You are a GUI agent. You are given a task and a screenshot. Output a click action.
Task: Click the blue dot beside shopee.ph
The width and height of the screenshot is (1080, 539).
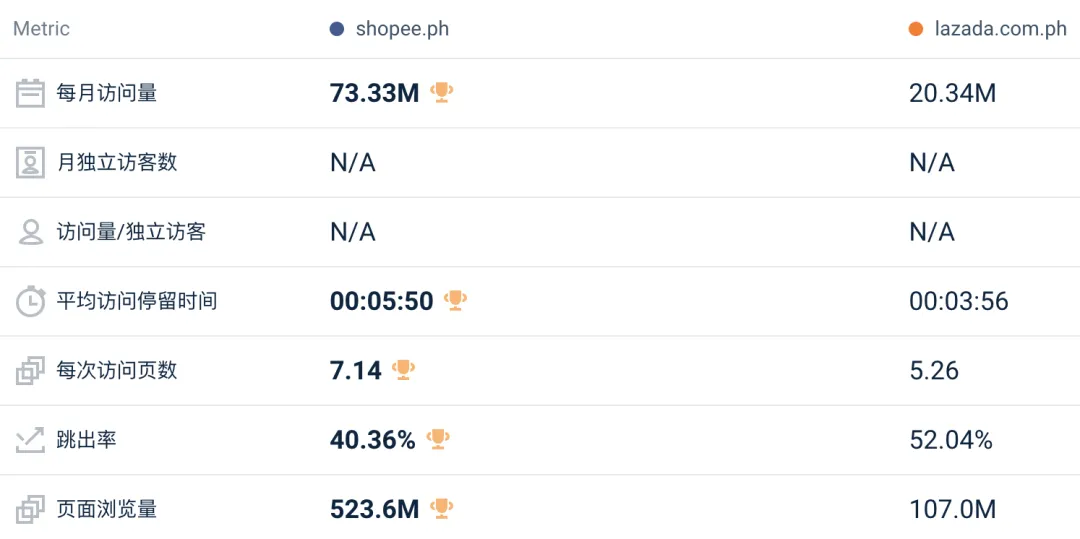(337, 29)
